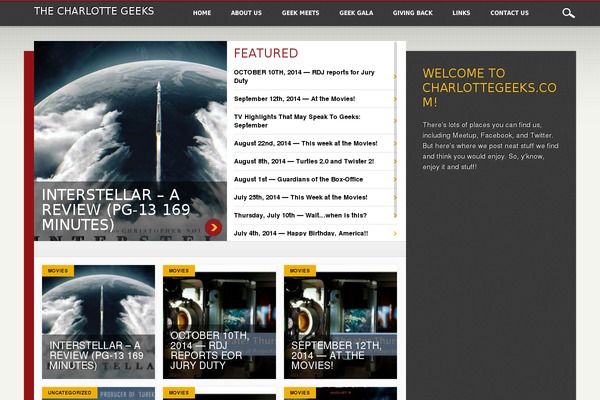This screenshot has width=600, height=400.
Task: Click Movies tag on bottom middle card
Action: [x=179, y=393]
